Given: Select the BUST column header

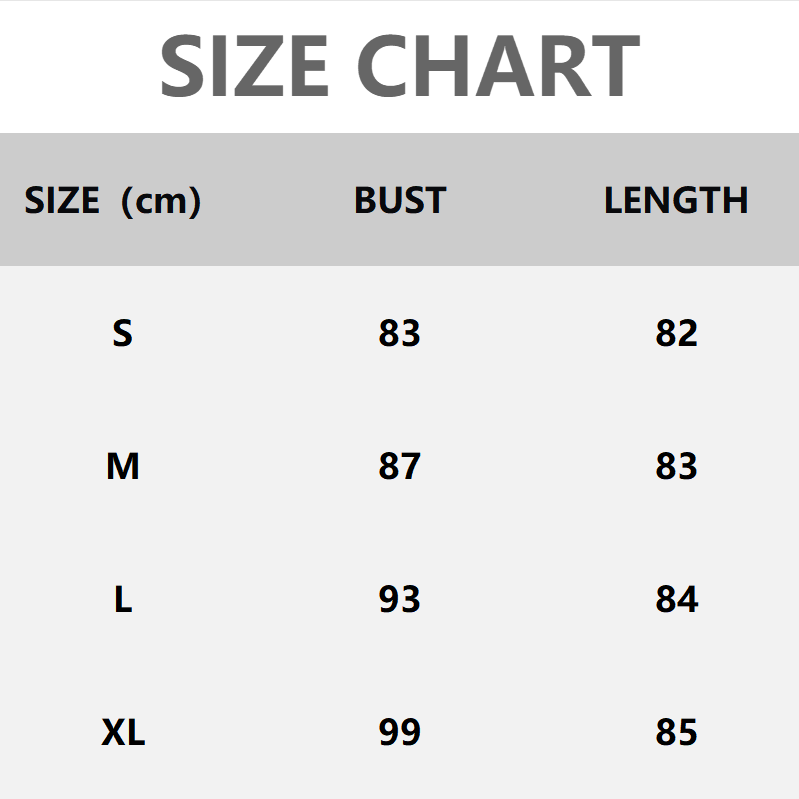Looking at the screenshot, I should coord(399,201).
